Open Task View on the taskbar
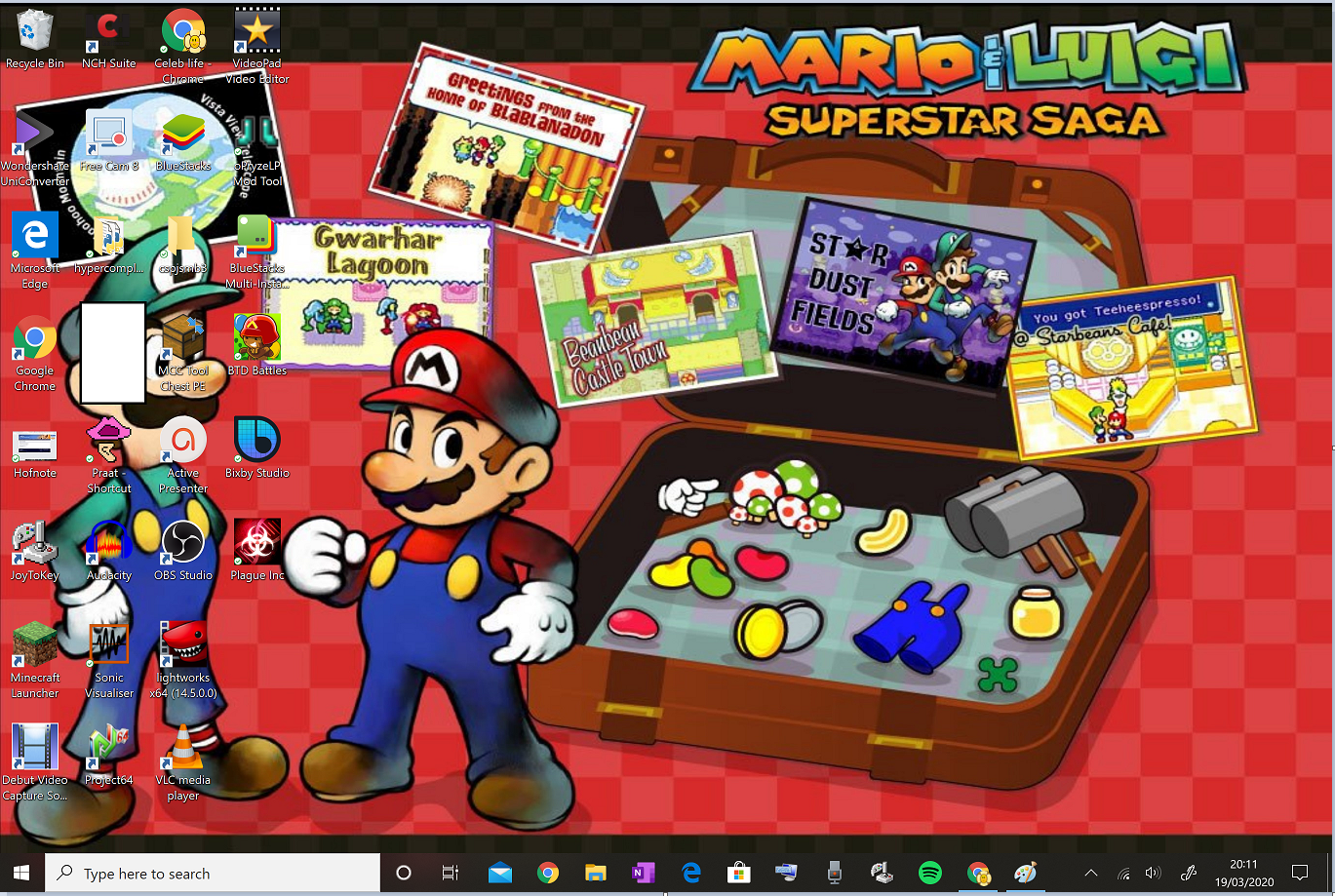This screenshot has width=1335, height=896. click(x=451, y=874)
